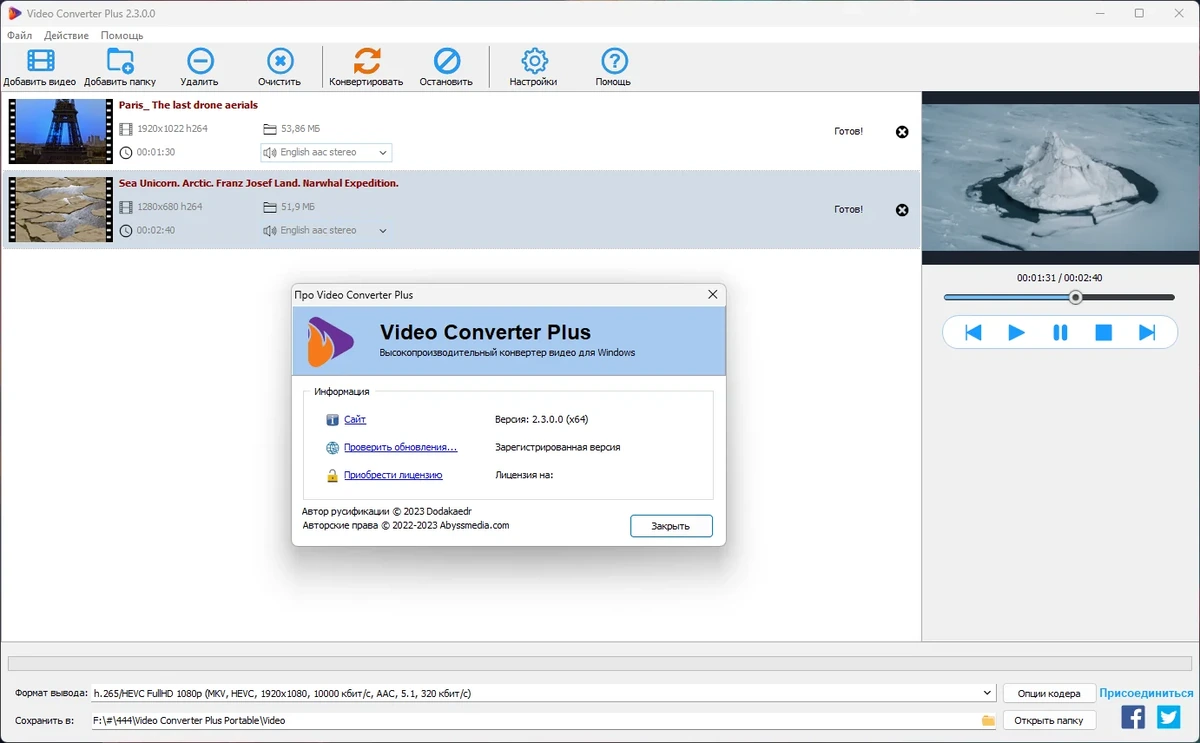Skip to next track in player
Screen dimensions: 1200x743
click(x=1147, y=333)
